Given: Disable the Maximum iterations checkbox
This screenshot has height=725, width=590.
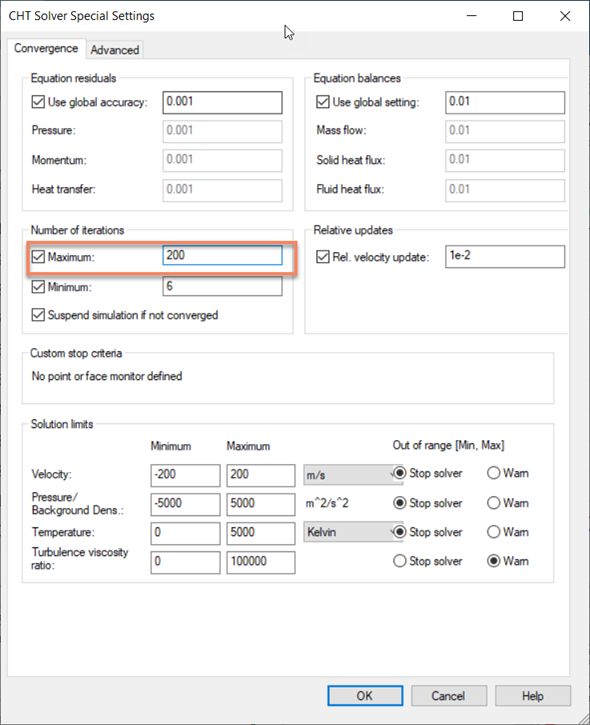Looking at the screenshot, I should (x=38, y=257).
